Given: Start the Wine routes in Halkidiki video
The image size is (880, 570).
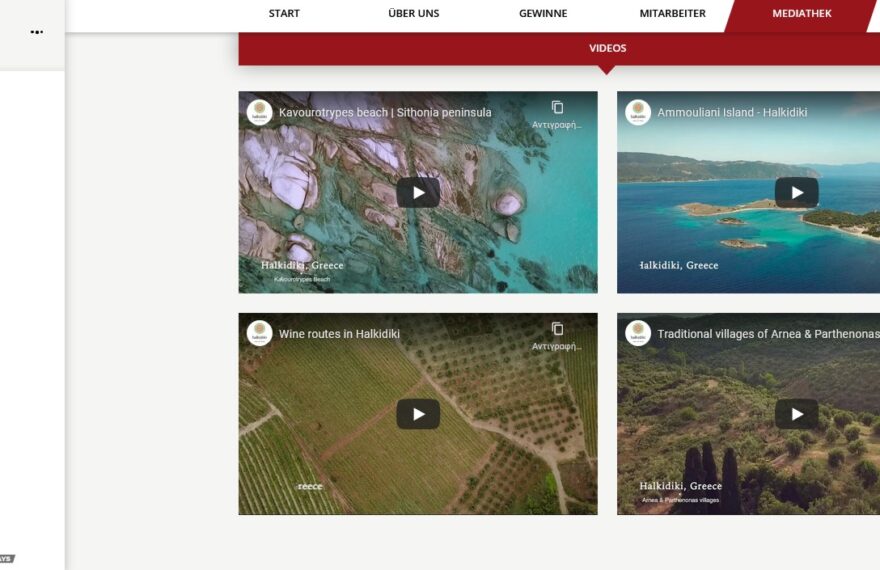Looking at the screenshot, I should (418, 414).
